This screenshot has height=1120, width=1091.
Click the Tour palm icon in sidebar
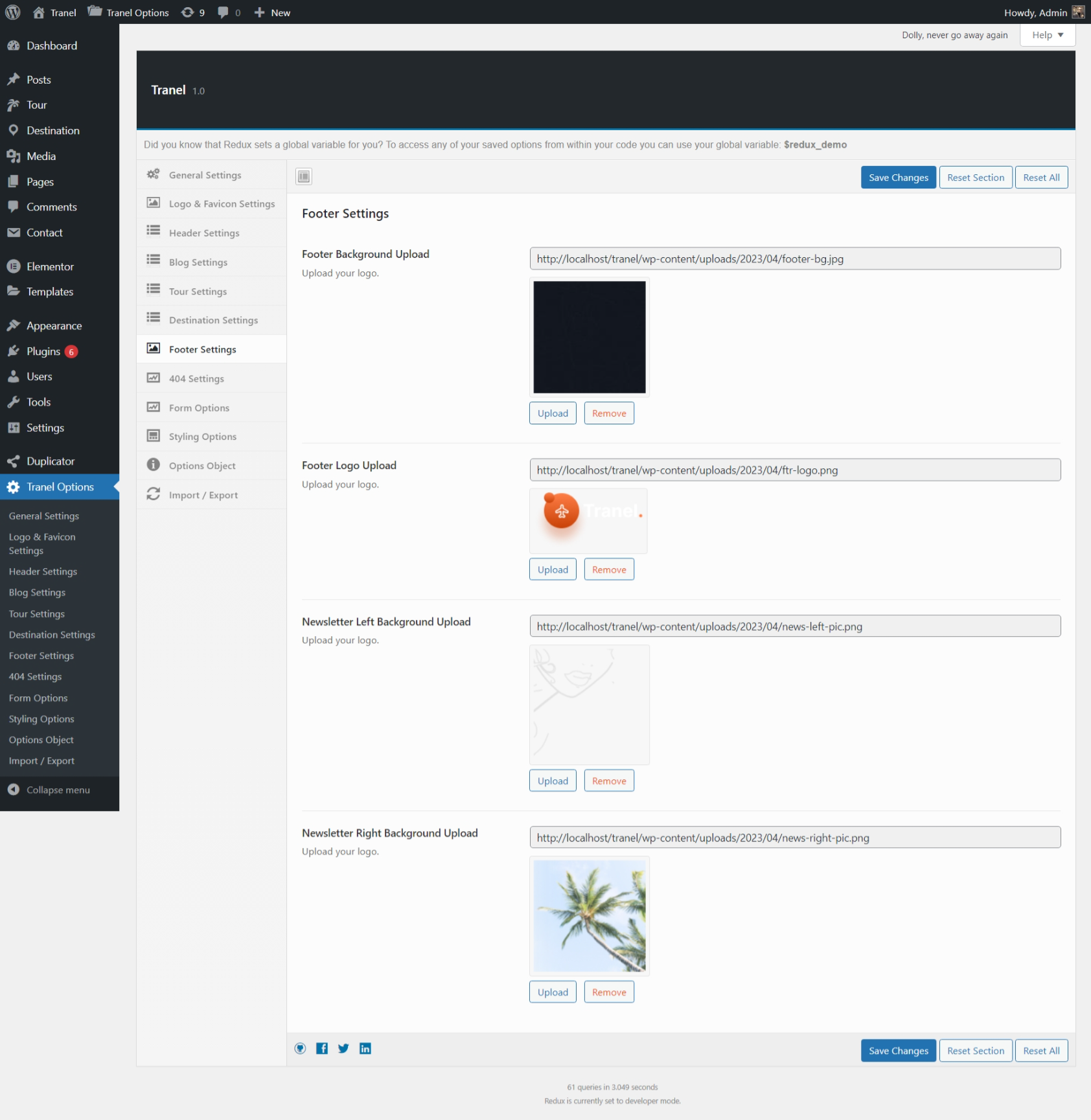14,105
